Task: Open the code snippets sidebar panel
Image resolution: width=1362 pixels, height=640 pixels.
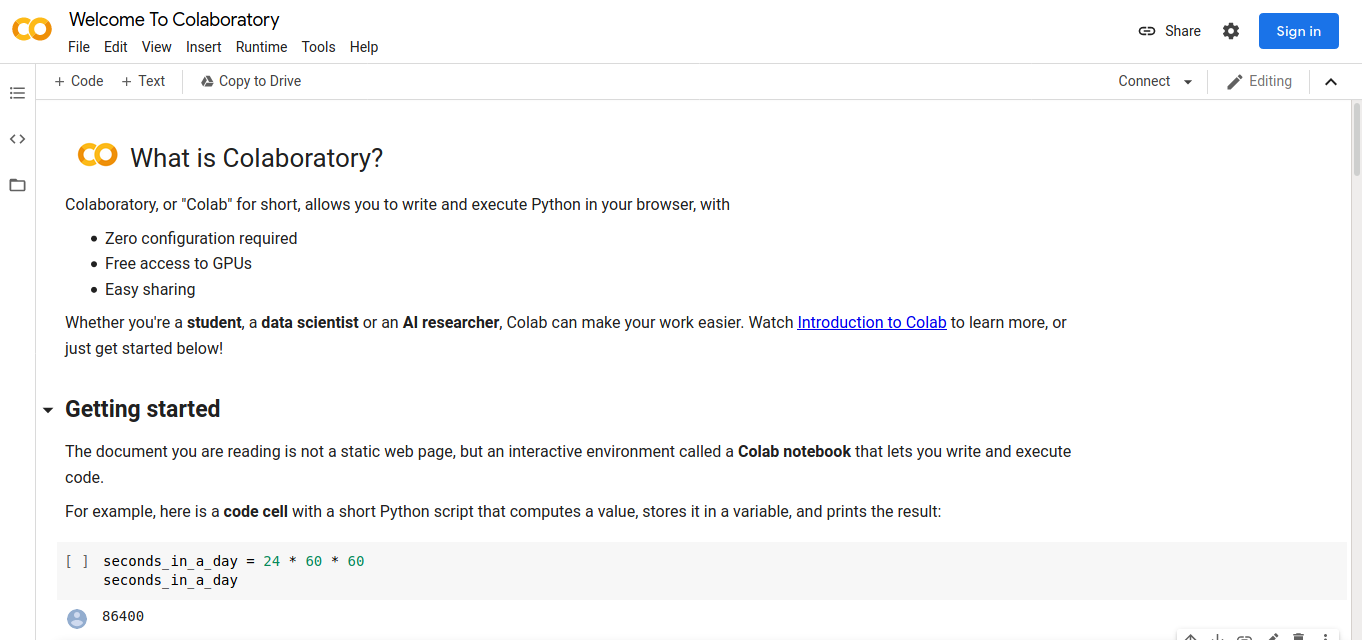Action: pos(17,139)
